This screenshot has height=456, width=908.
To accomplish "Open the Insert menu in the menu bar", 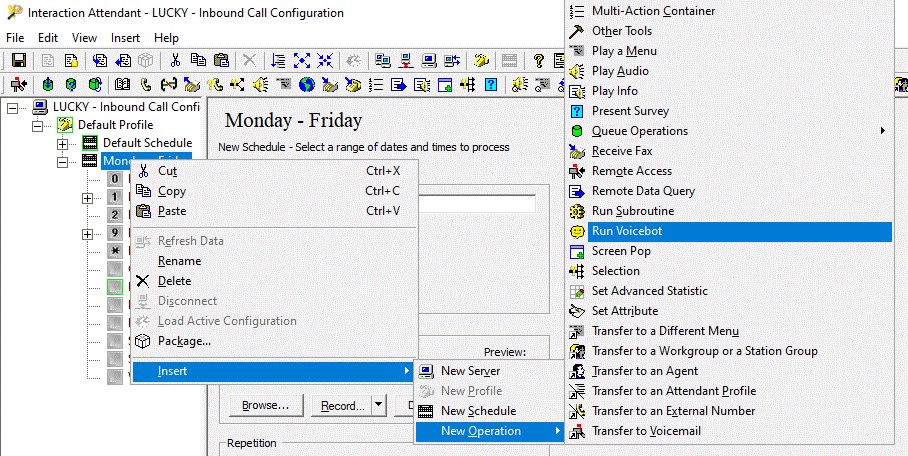I will 126,37.
